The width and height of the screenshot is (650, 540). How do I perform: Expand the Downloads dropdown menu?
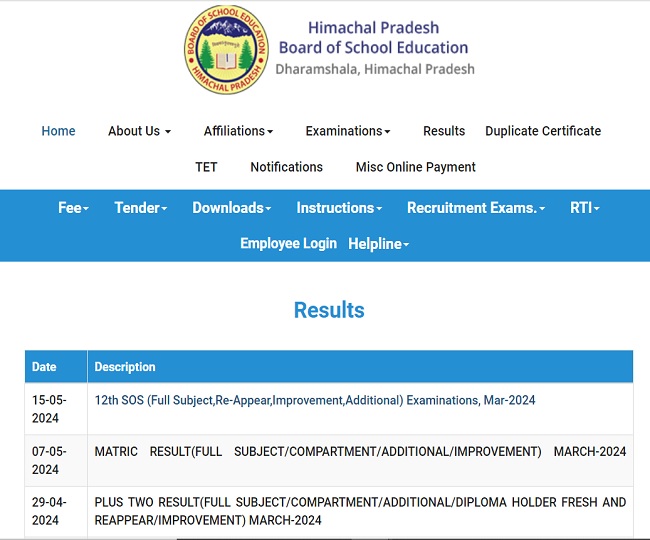[x=231, y=208]
